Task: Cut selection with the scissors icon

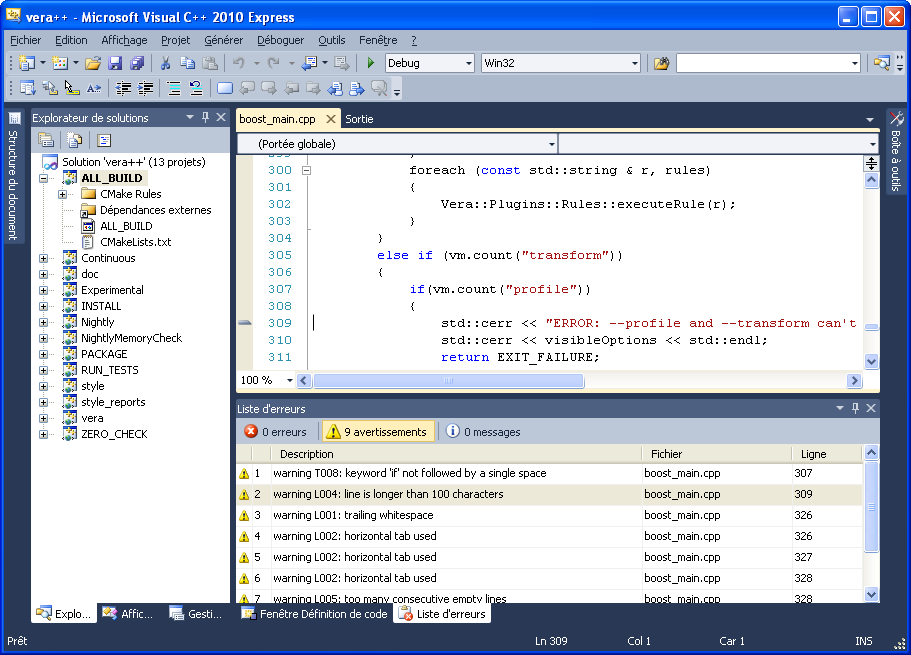Action: coord(166,63)
